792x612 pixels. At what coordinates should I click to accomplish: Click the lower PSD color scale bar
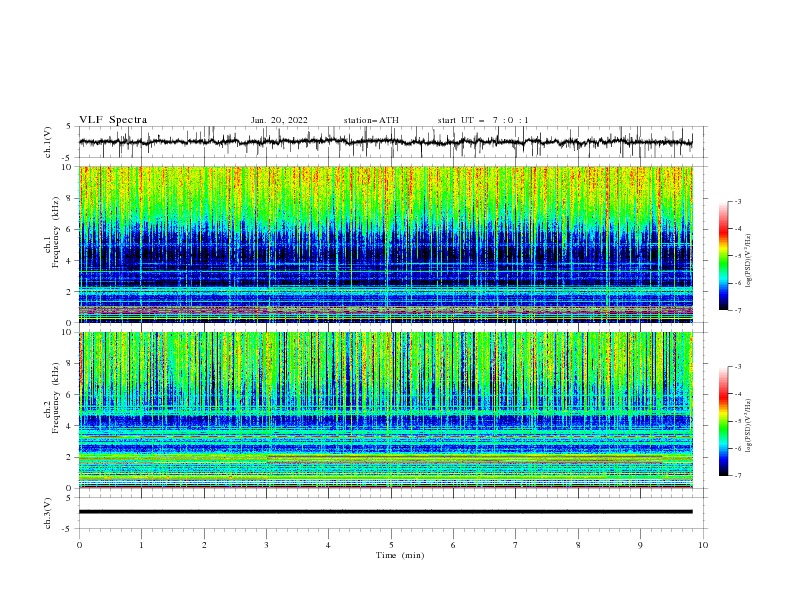[724, 421]
